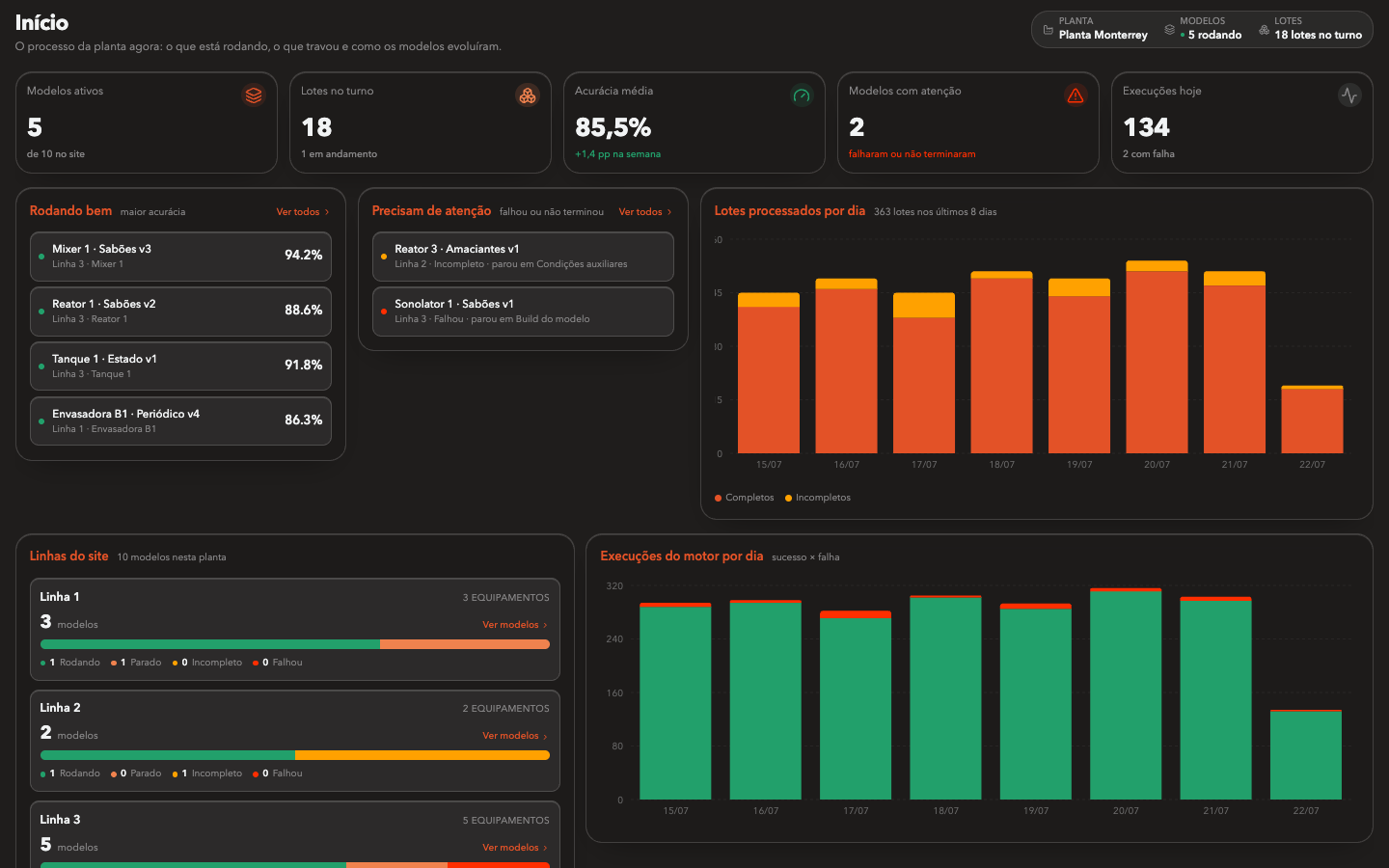
Task: Click 3 EQUIPAMENTOS label in Linha 1
Action: pyautogui.click(x=505, y=598)
